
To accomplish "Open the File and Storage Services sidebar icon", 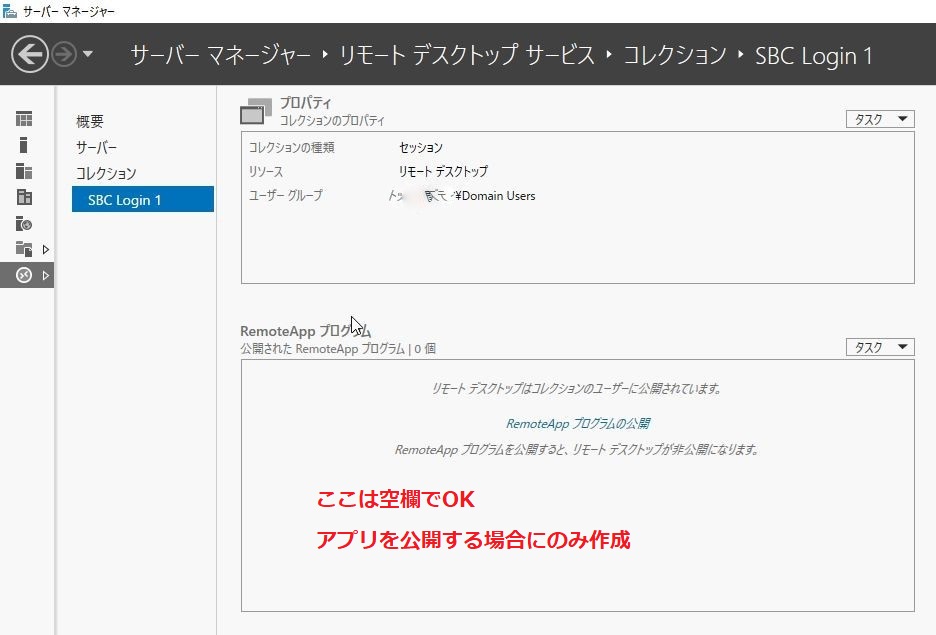I will pyautogui.click(x=24, y=249).
